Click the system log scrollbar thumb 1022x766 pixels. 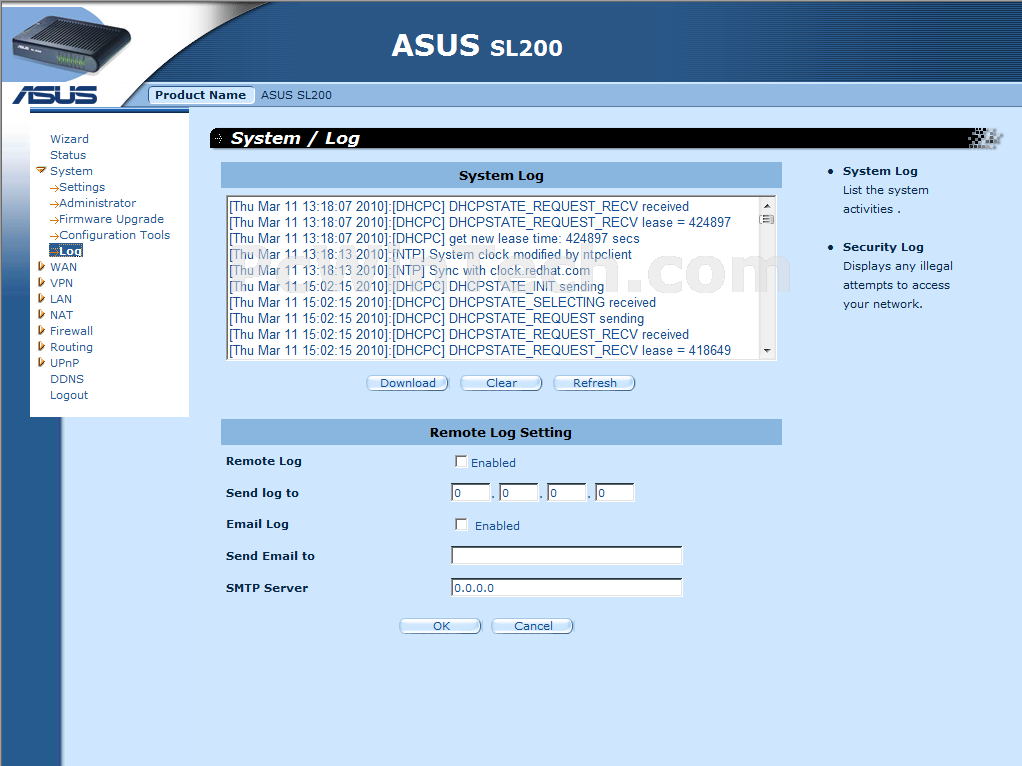point(767,220)
